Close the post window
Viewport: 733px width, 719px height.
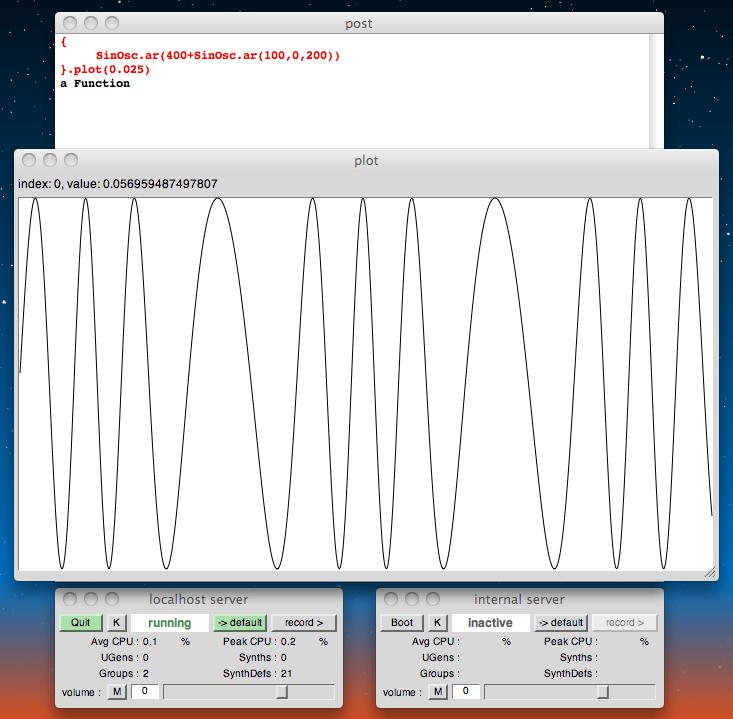(69, 22)
